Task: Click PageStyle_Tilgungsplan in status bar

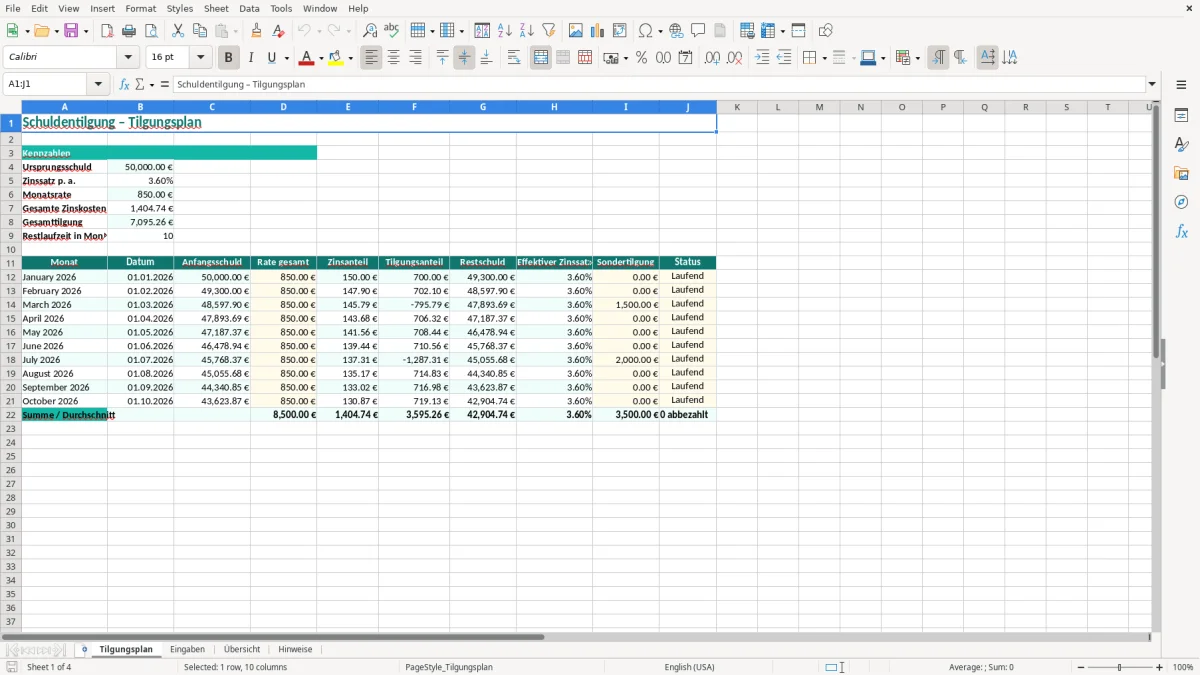Action: 449,667
